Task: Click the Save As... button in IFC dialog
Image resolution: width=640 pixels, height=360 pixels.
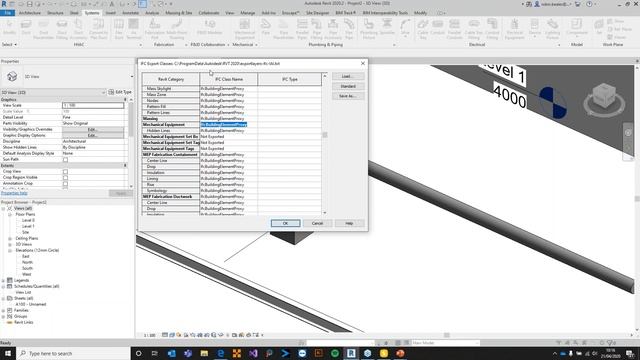Action: pyautogui.click(x=348, y=96)
